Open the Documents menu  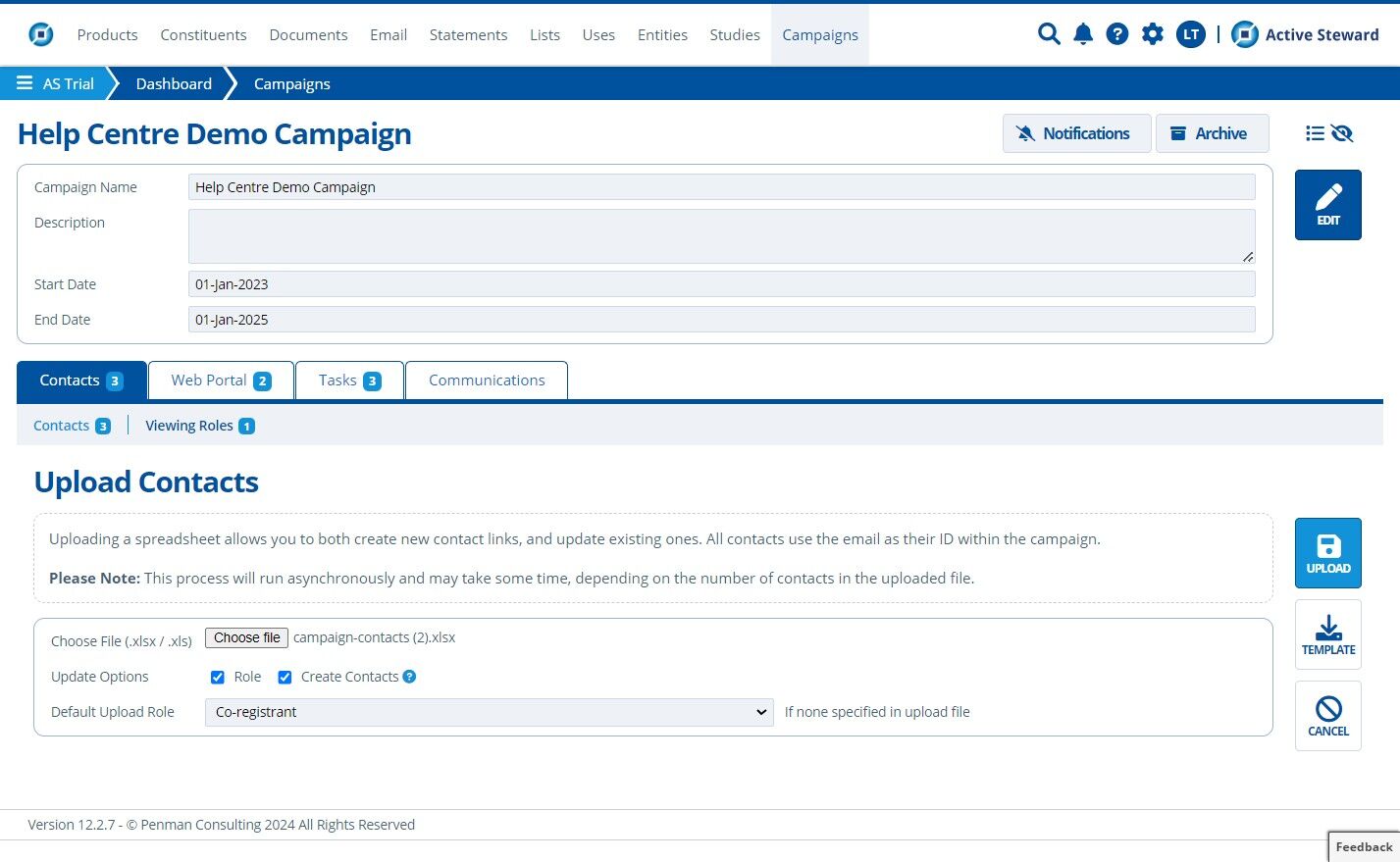click(x=308, y=34)
